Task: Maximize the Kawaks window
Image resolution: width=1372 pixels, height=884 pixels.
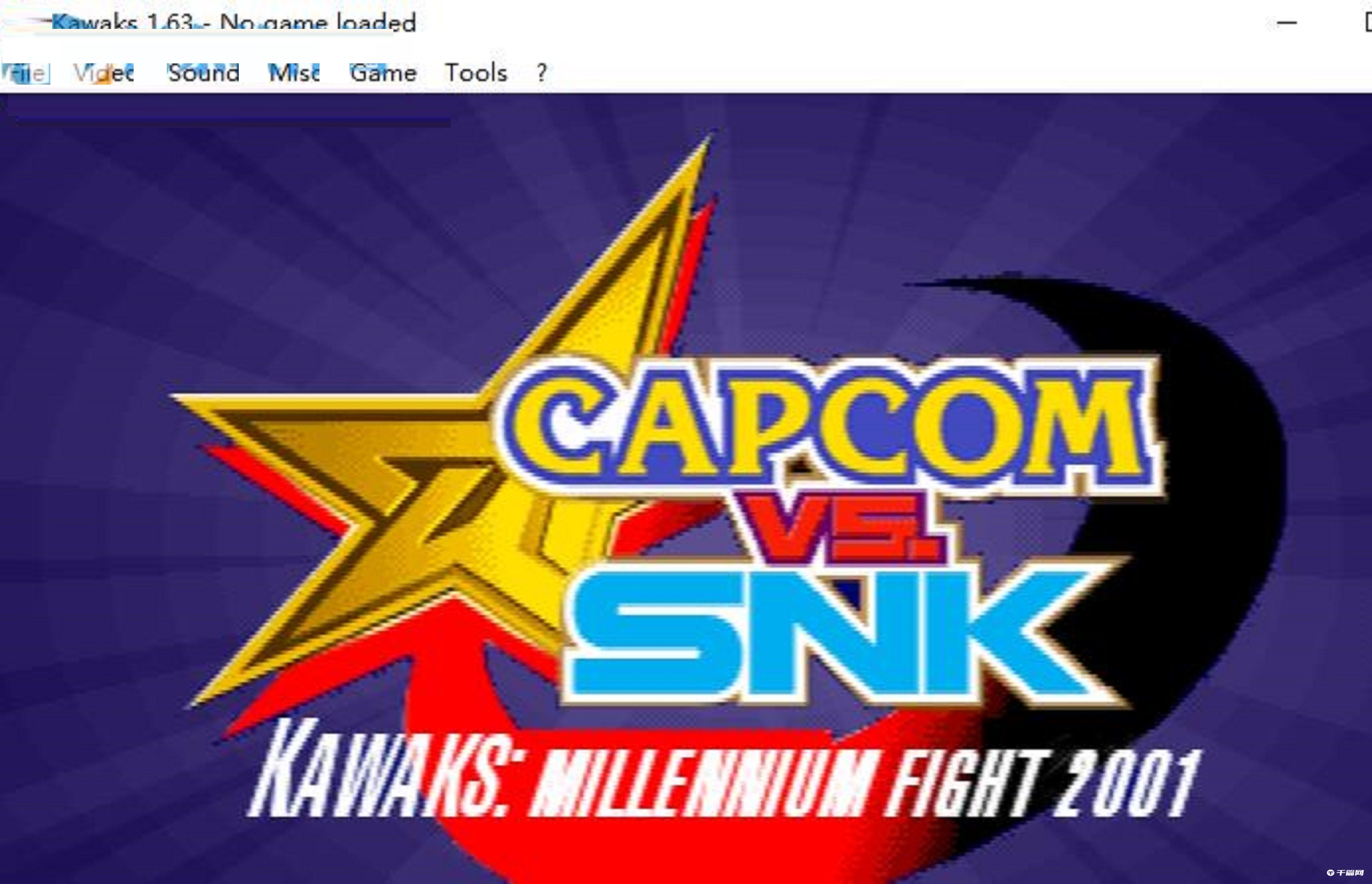Action: coord(1368,23)
